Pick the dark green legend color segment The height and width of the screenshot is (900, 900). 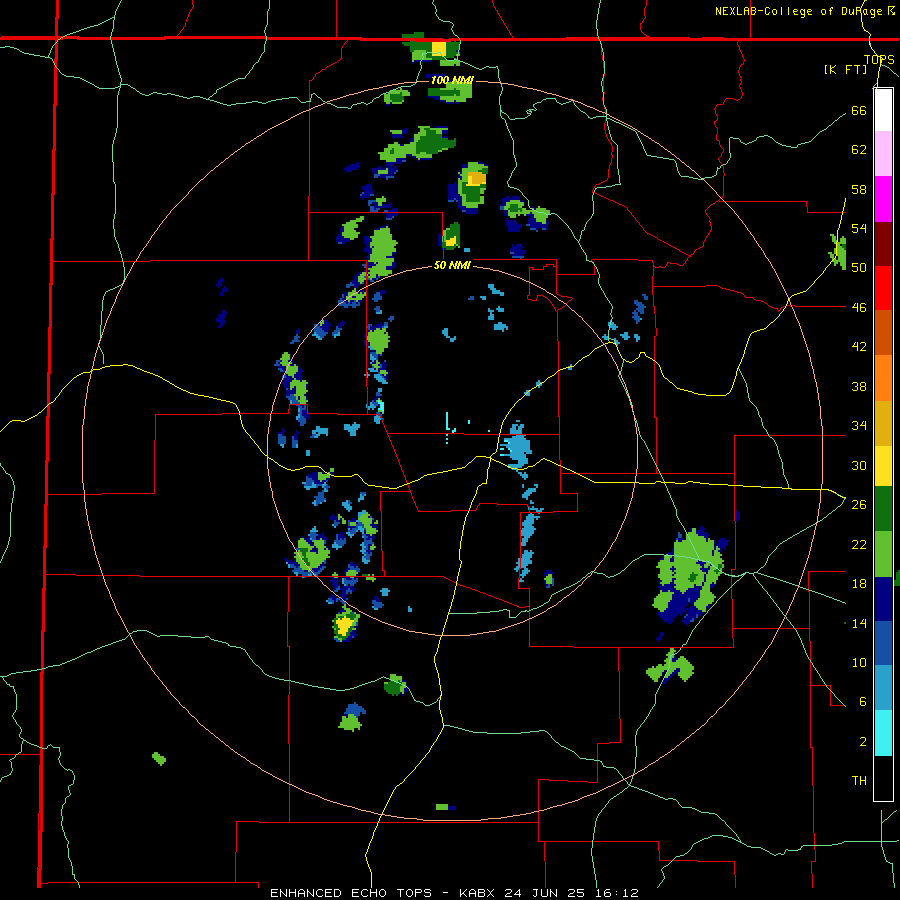883,509
